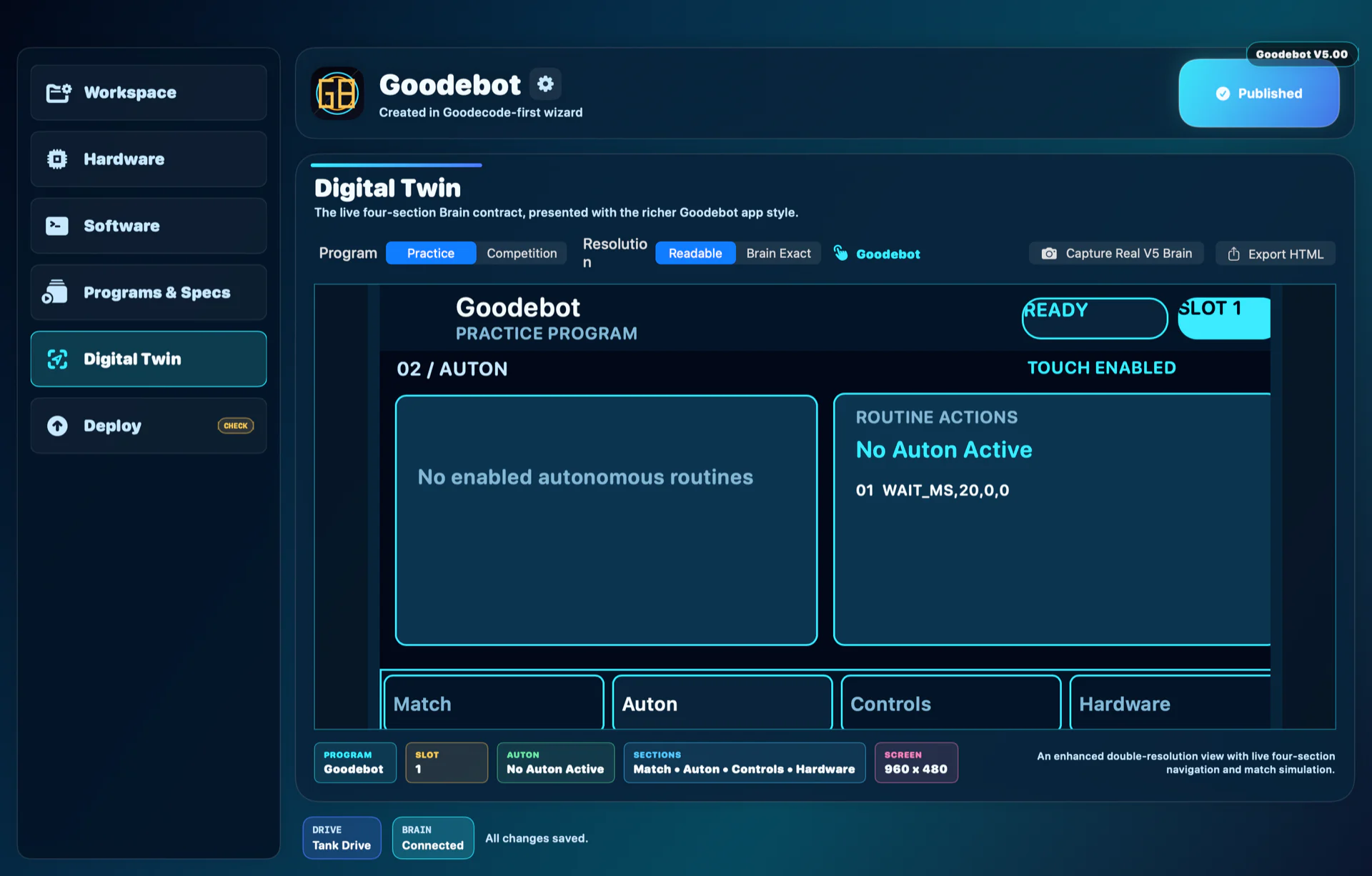Click the share icon on Export HTML
This screenshot has height=876, width=1372.
(x=1233, y=254)
